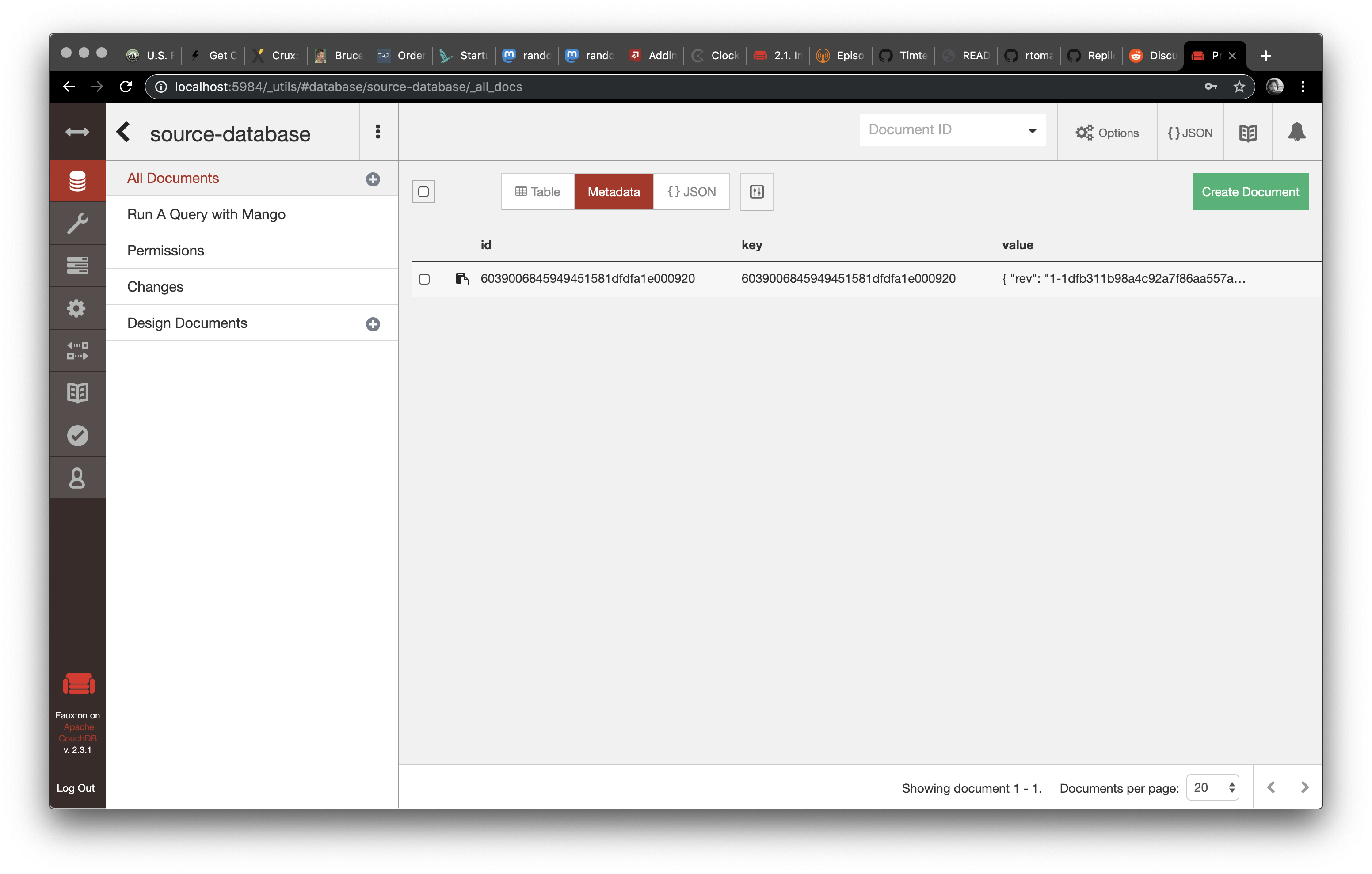Open notifications with the bell icon
The height and width of the screenshot is (874, 1372).
point(1296,132)
